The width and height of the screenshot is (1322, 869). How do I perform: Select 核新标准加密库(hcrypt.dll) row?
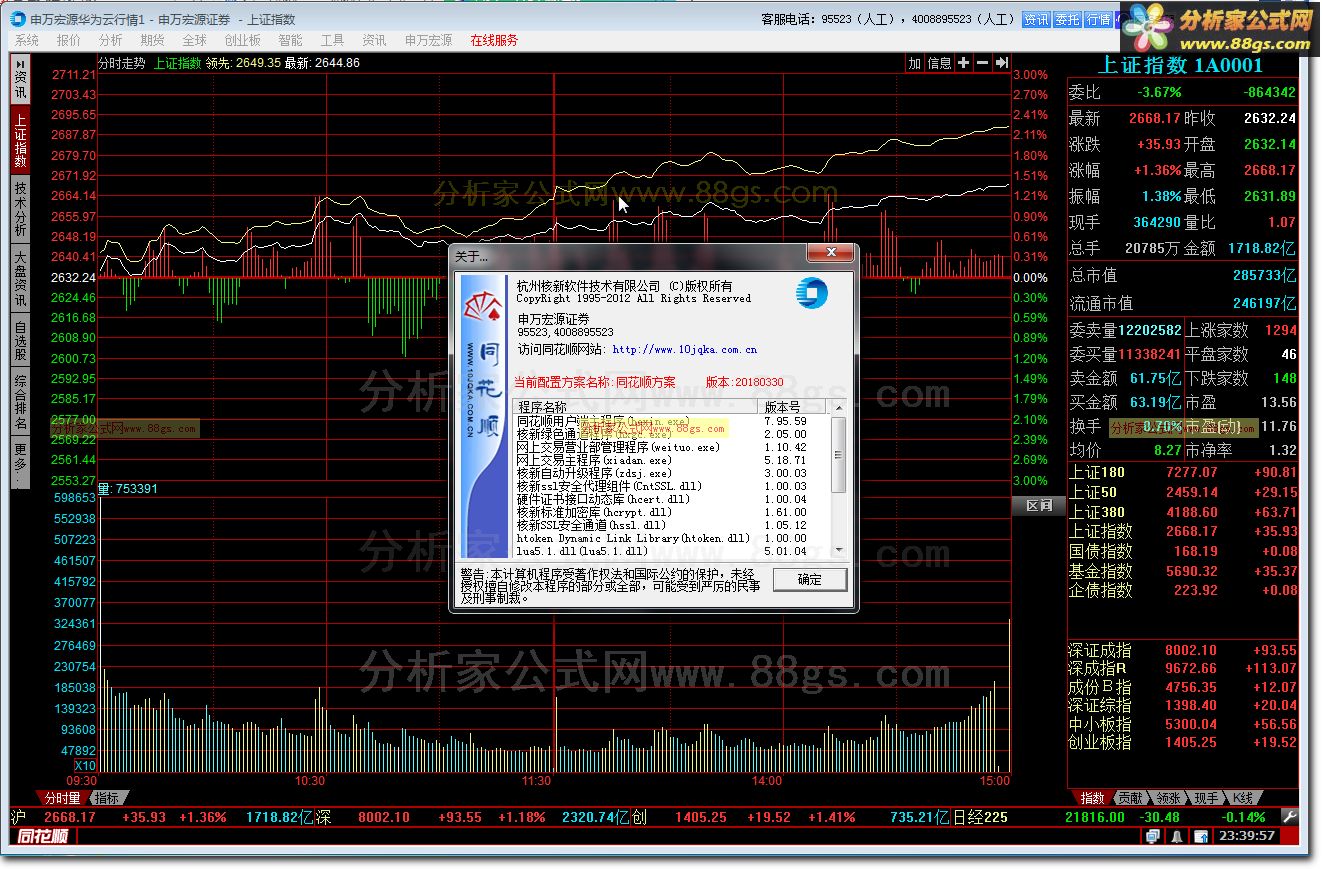[670, 512]
